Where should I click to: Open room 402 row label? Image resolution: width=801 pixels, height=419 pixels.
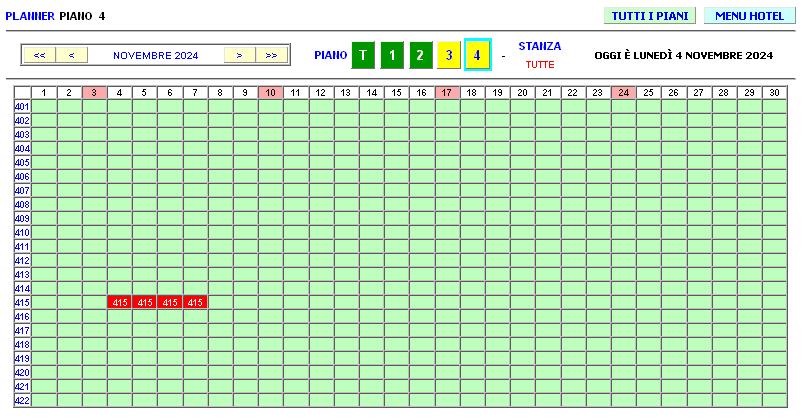pyautogui.click(x=22, y=121)
